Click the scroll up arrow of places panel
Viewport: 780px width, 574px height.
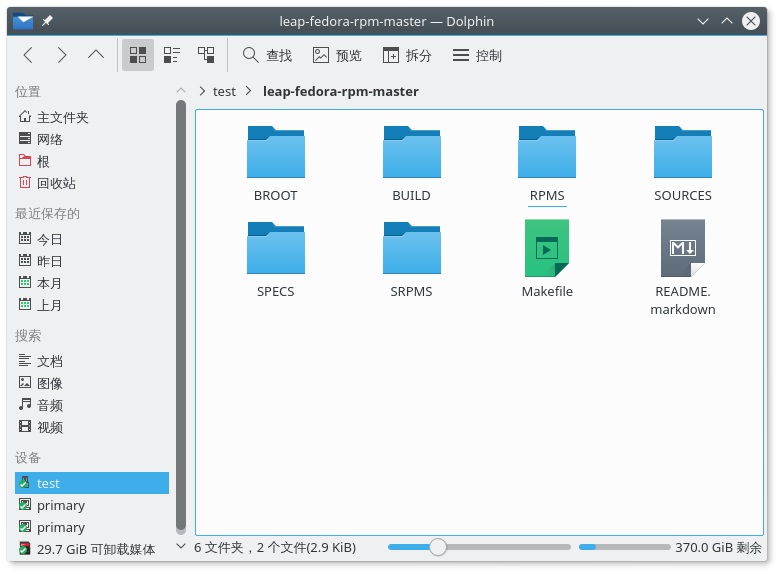tap(181, 90)
